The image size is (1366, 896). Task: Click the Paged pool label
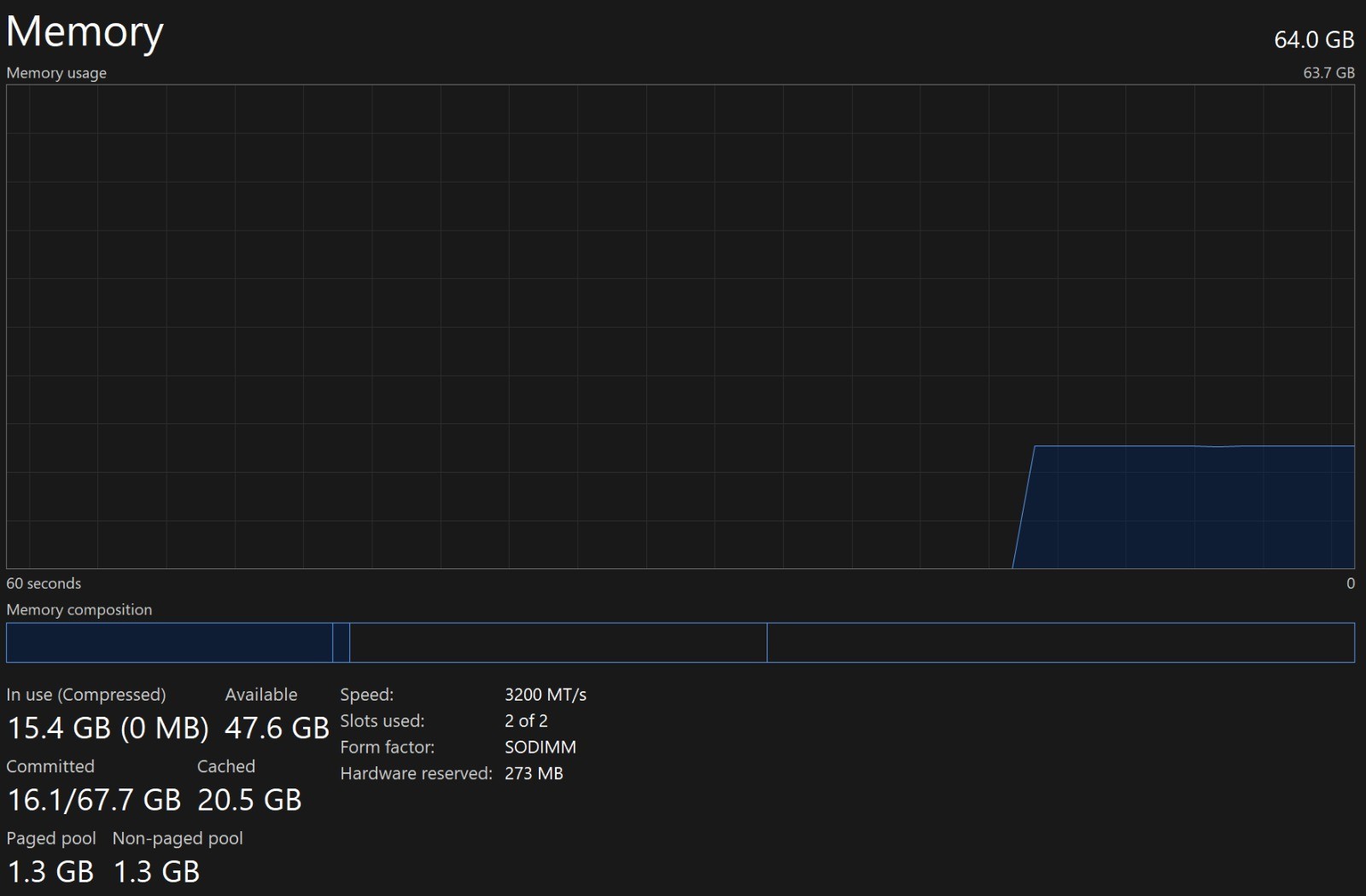point(51,838)
